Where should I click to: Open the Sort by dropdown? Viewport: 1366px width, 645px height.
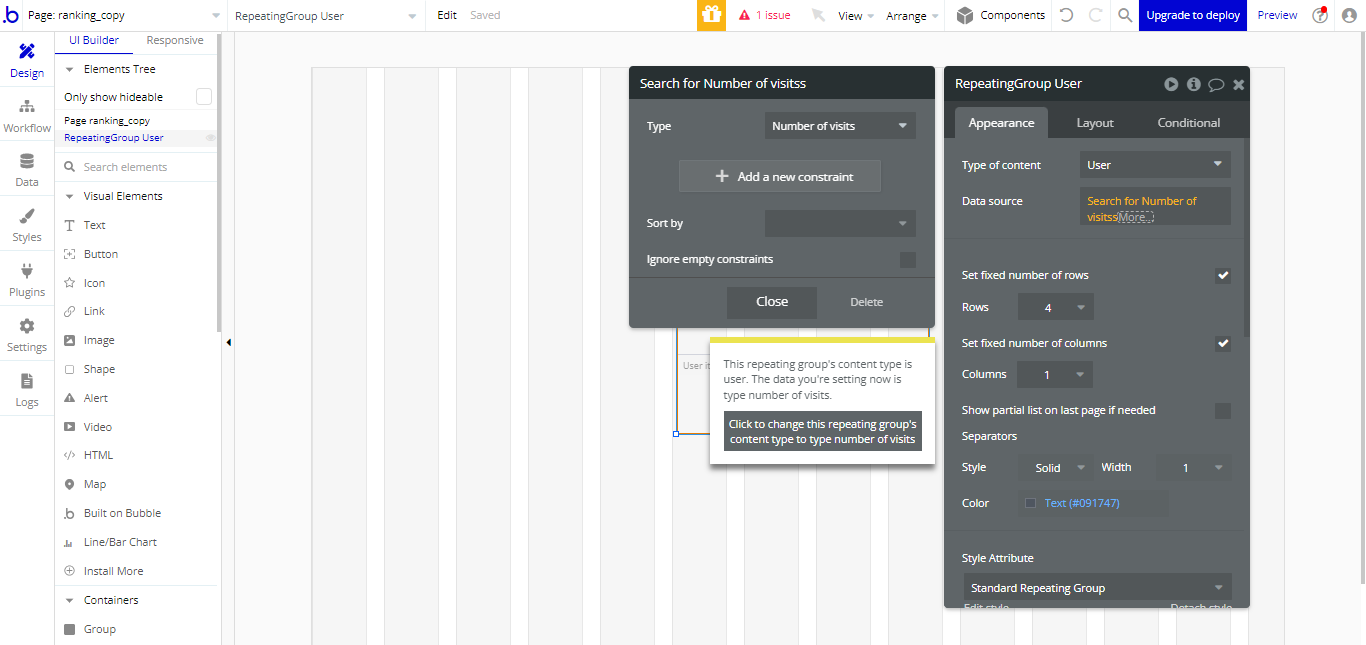pos(840,223)
